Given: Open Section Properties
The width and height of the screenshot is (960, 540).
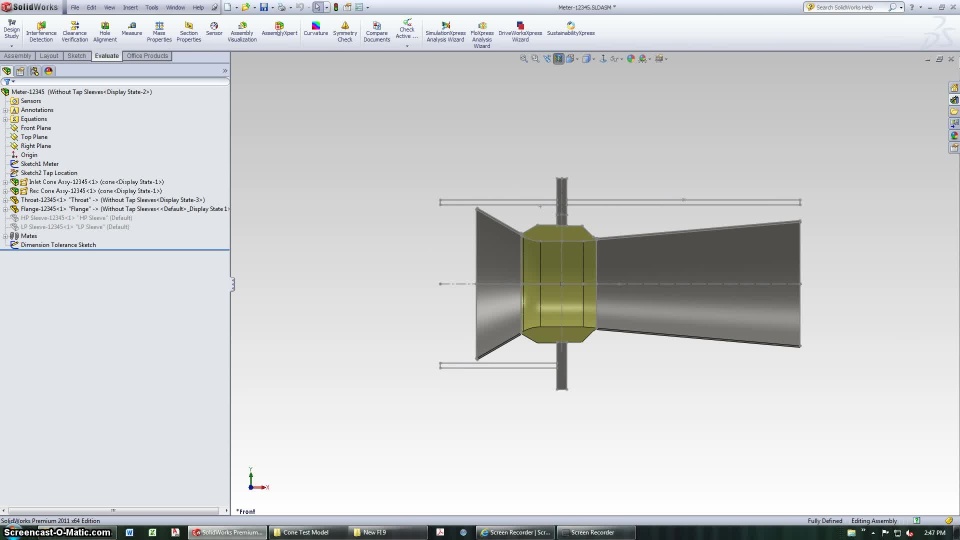Looking at the screenshot, I should coord(189,32).
